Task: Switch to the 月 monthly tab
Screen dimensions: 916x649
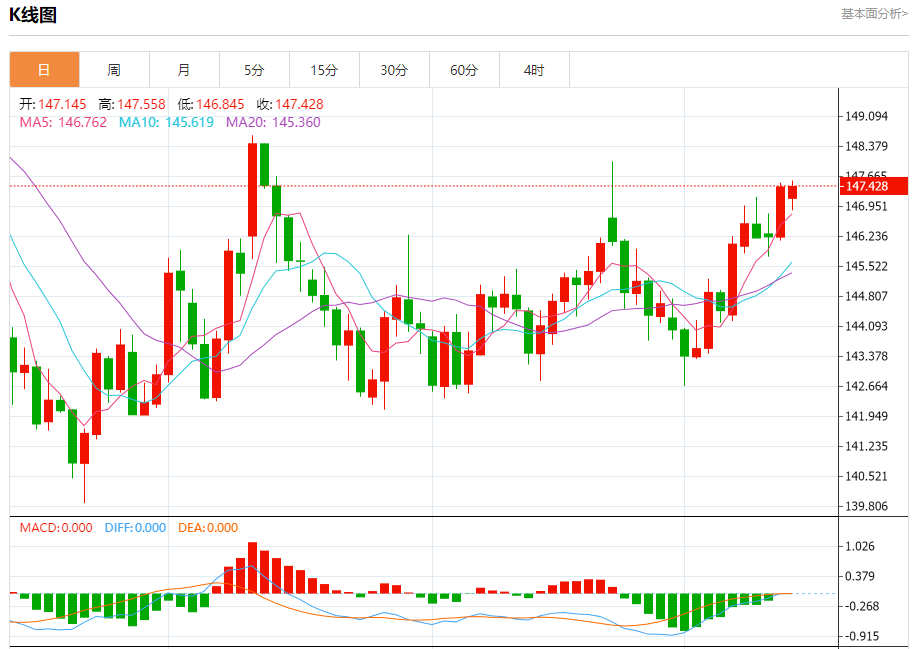Action: [x=185, y=70]
